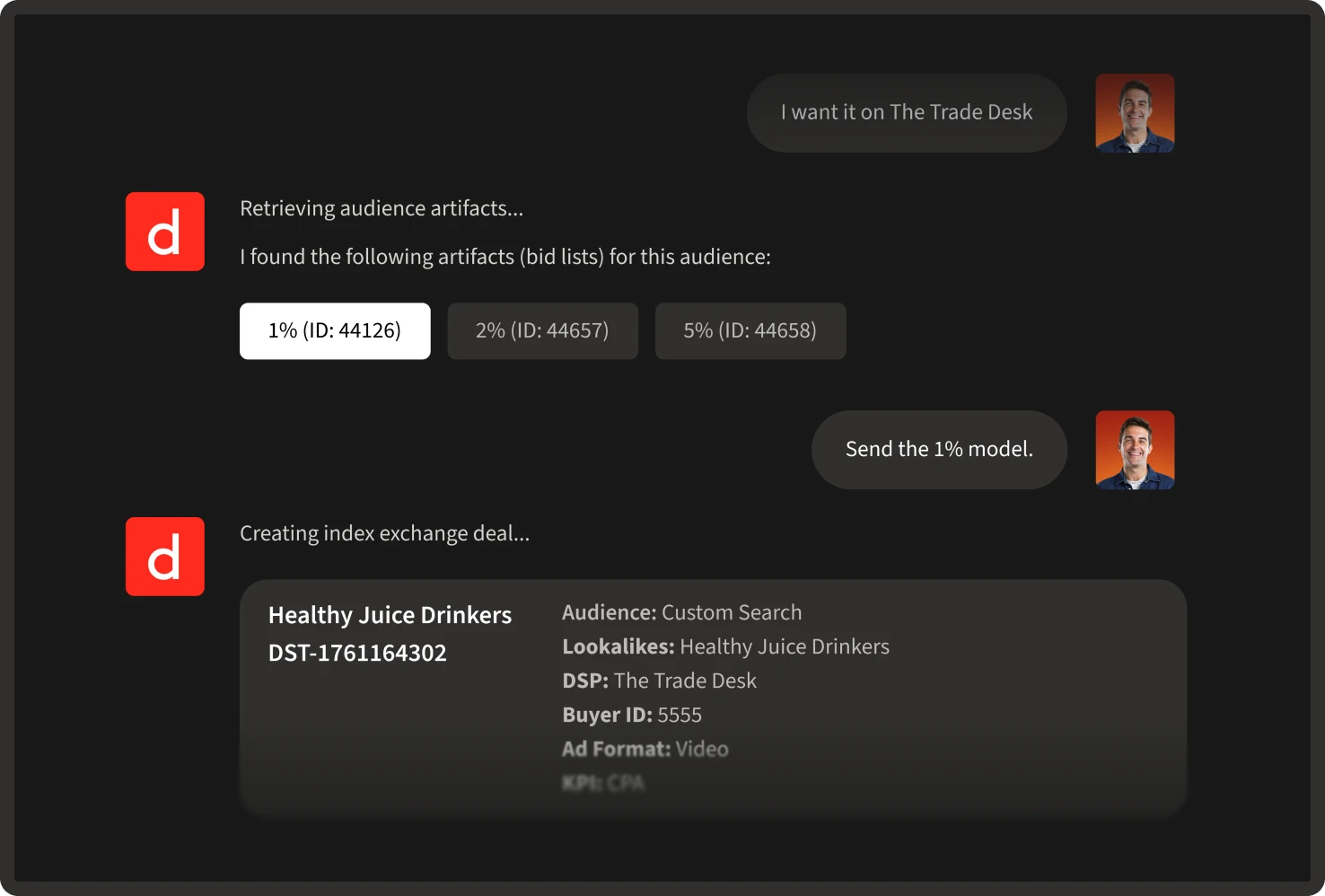
Task: Select the 1% (ID: 44126) bid list
Action: [335, 331]
